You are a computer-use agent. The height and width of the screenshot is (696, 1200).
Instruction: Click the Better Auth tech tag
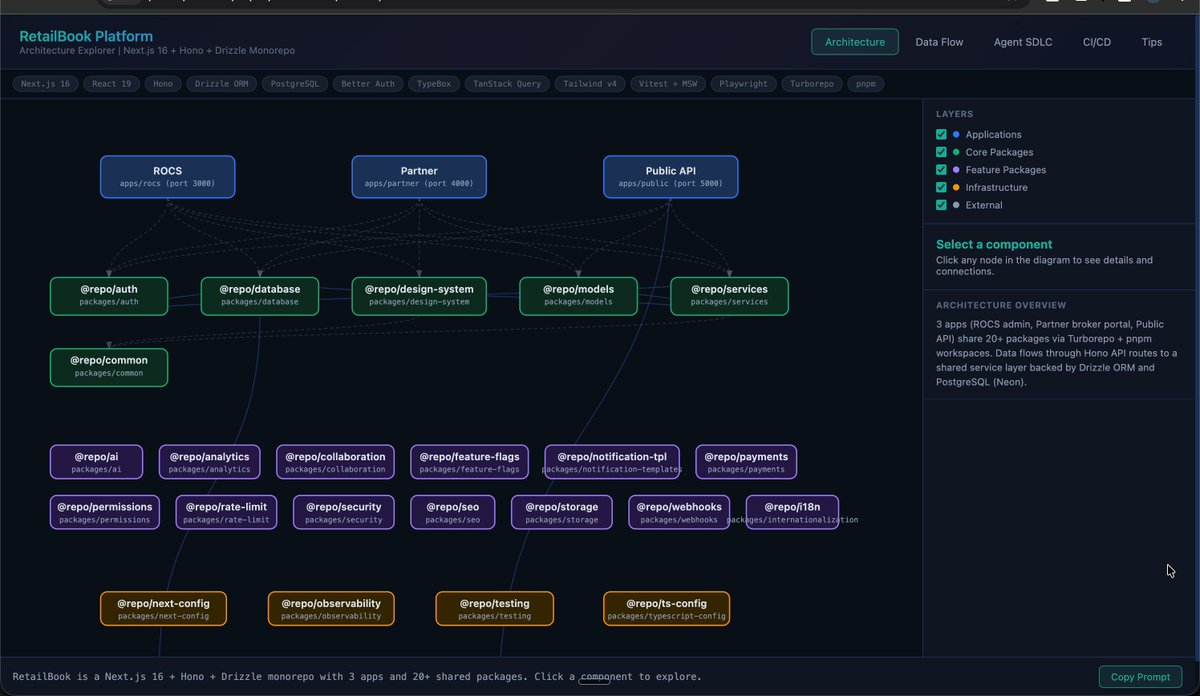point(367,84)
